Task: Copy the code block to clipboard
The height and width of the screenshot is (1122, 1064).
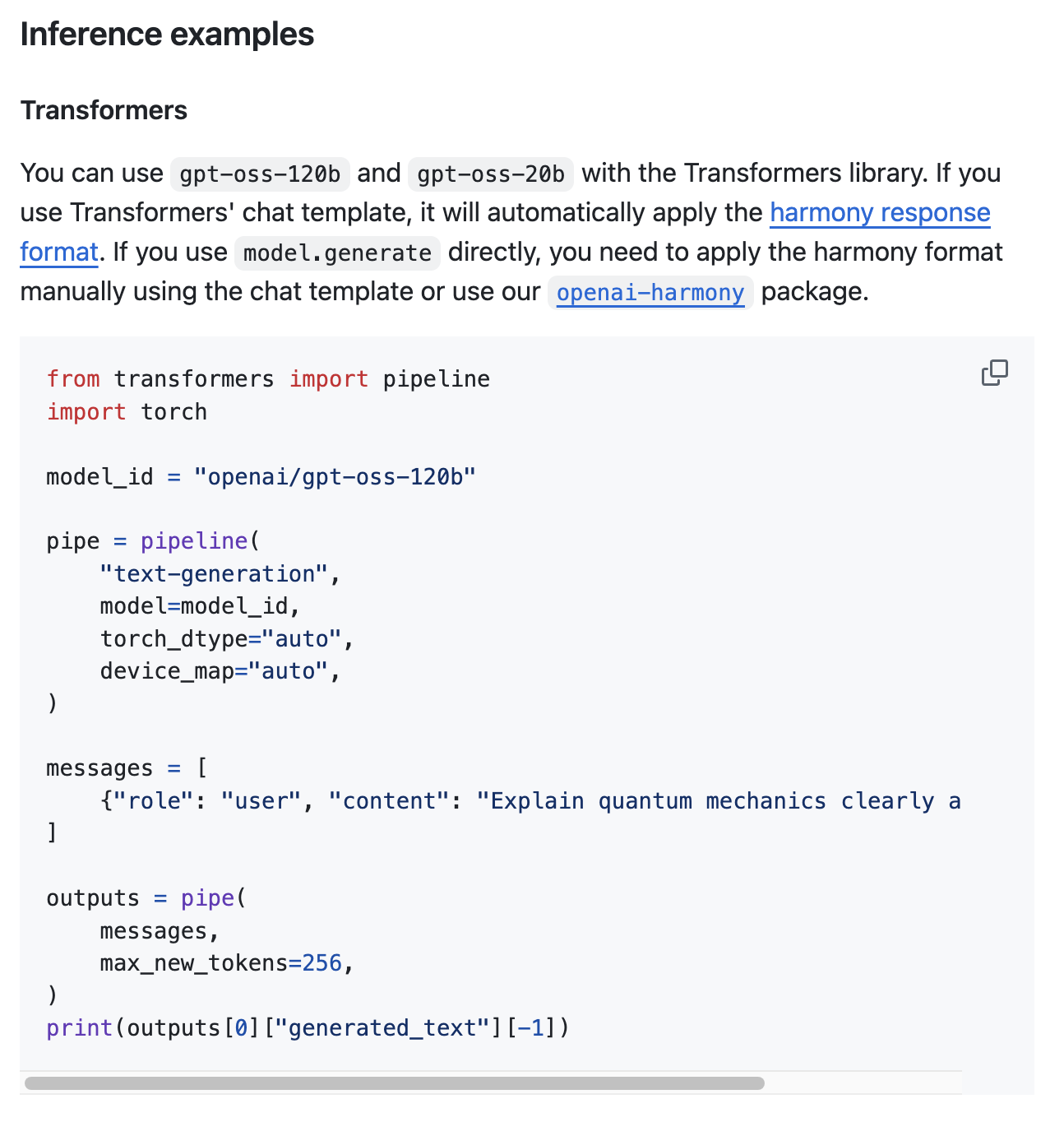Action: (x=994, y=373)
